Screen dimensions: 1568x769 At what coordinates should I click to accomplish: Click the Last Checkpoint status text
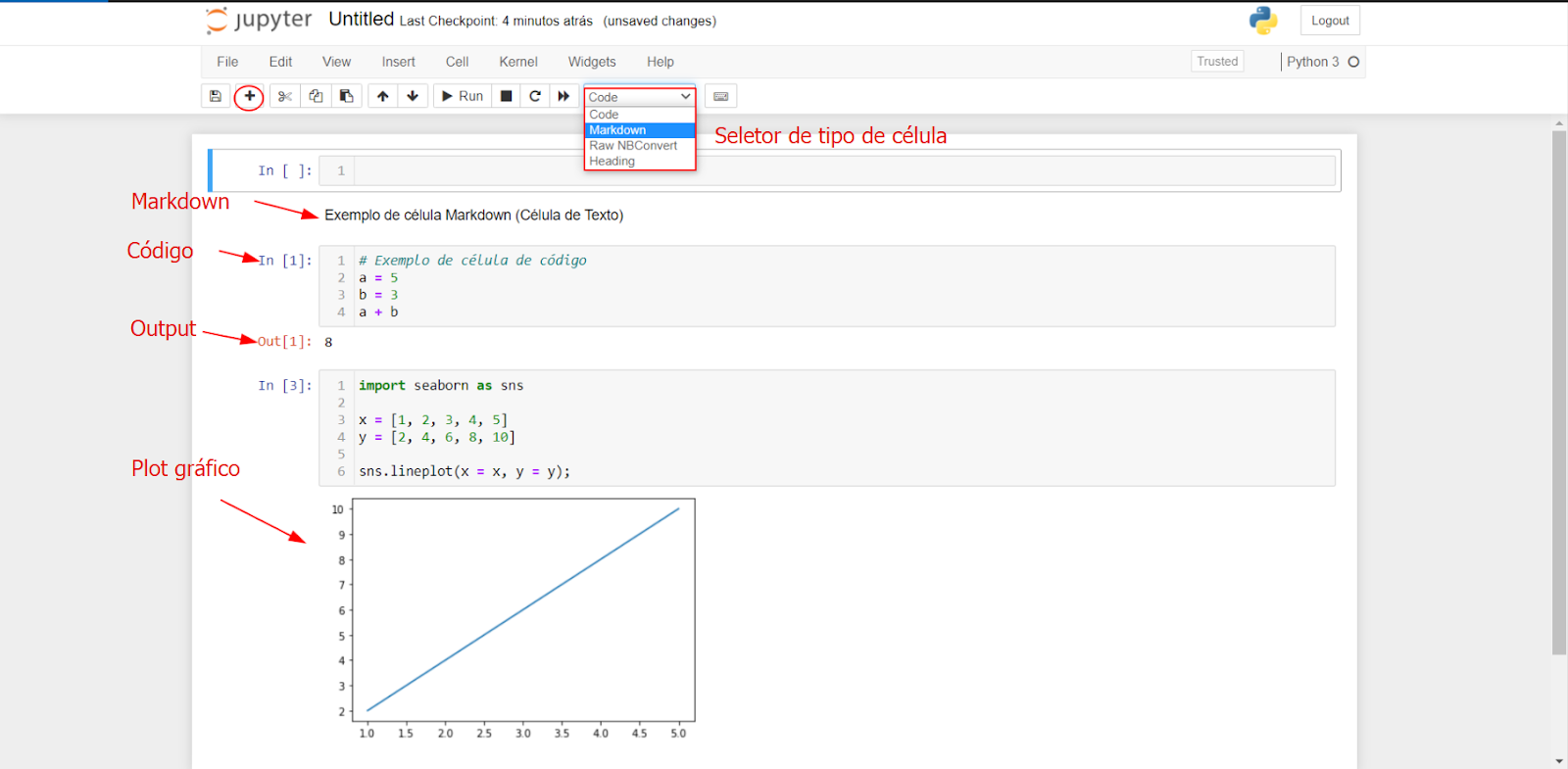coord(496,21)
